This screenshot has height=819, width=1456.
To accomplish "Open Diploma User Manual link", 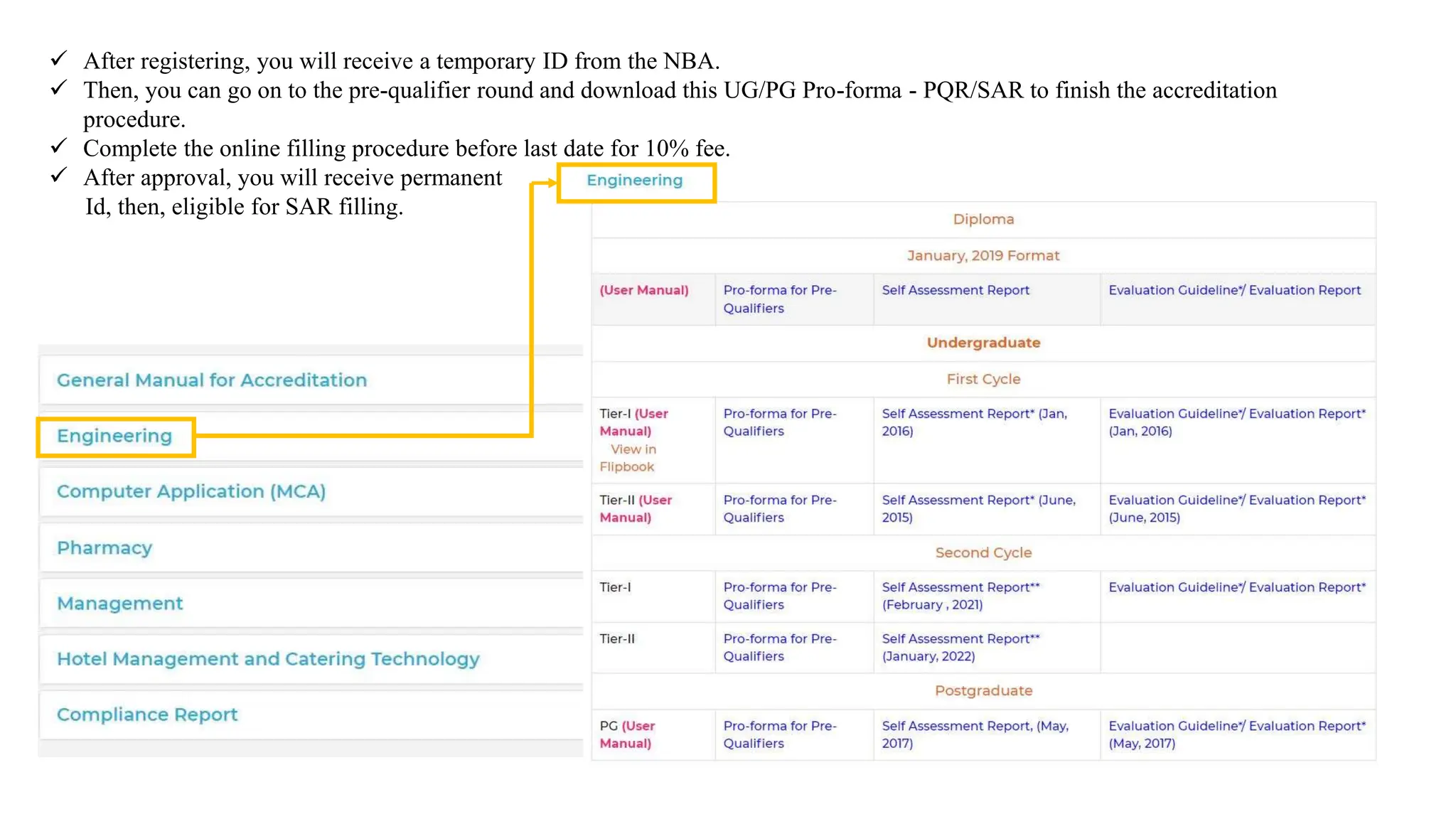I will [644, 290].
